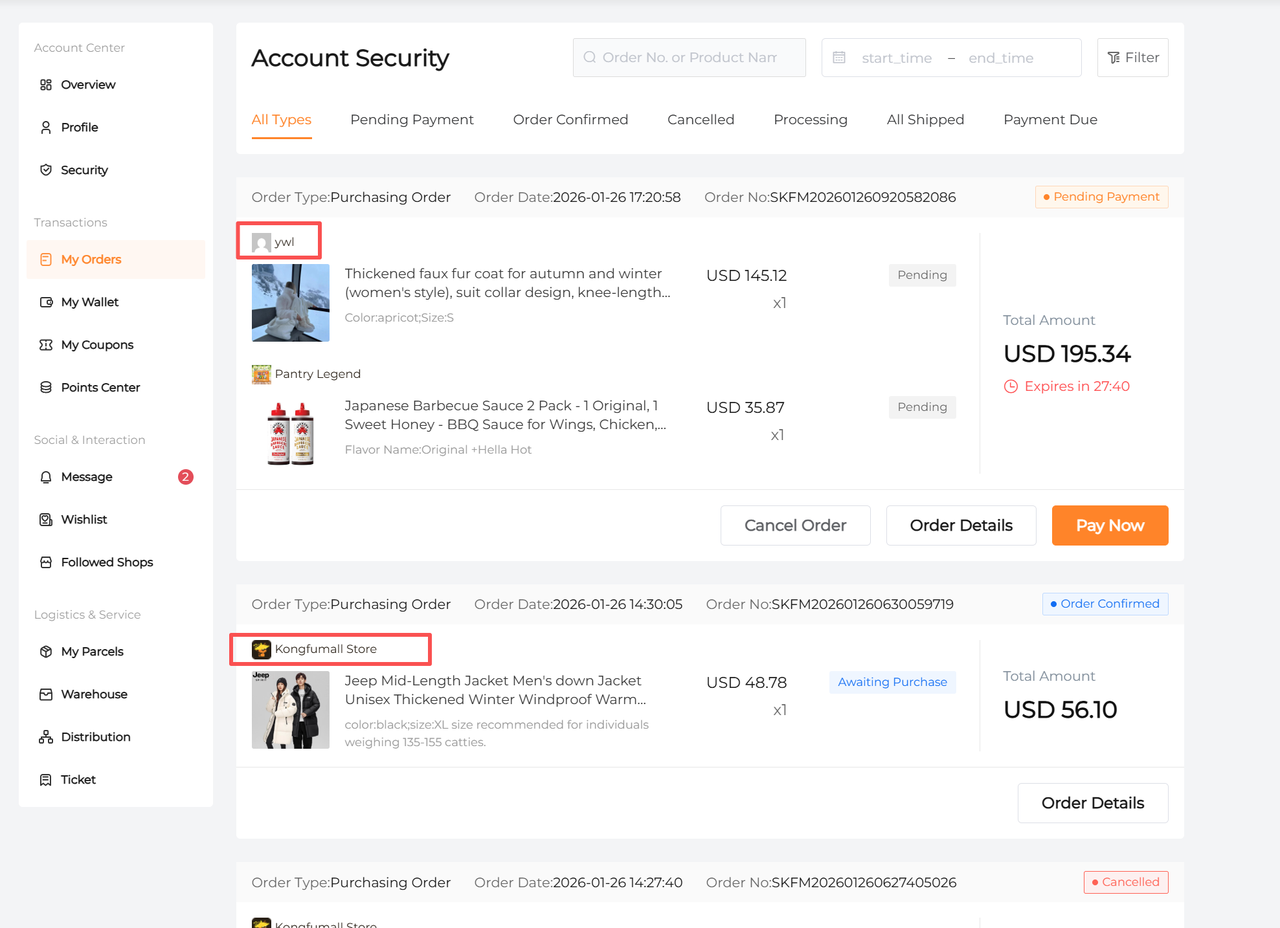The width and height of the screenshot is (1280, 928).
Task: Click the Profile person icon
Action: coord(46,128)
